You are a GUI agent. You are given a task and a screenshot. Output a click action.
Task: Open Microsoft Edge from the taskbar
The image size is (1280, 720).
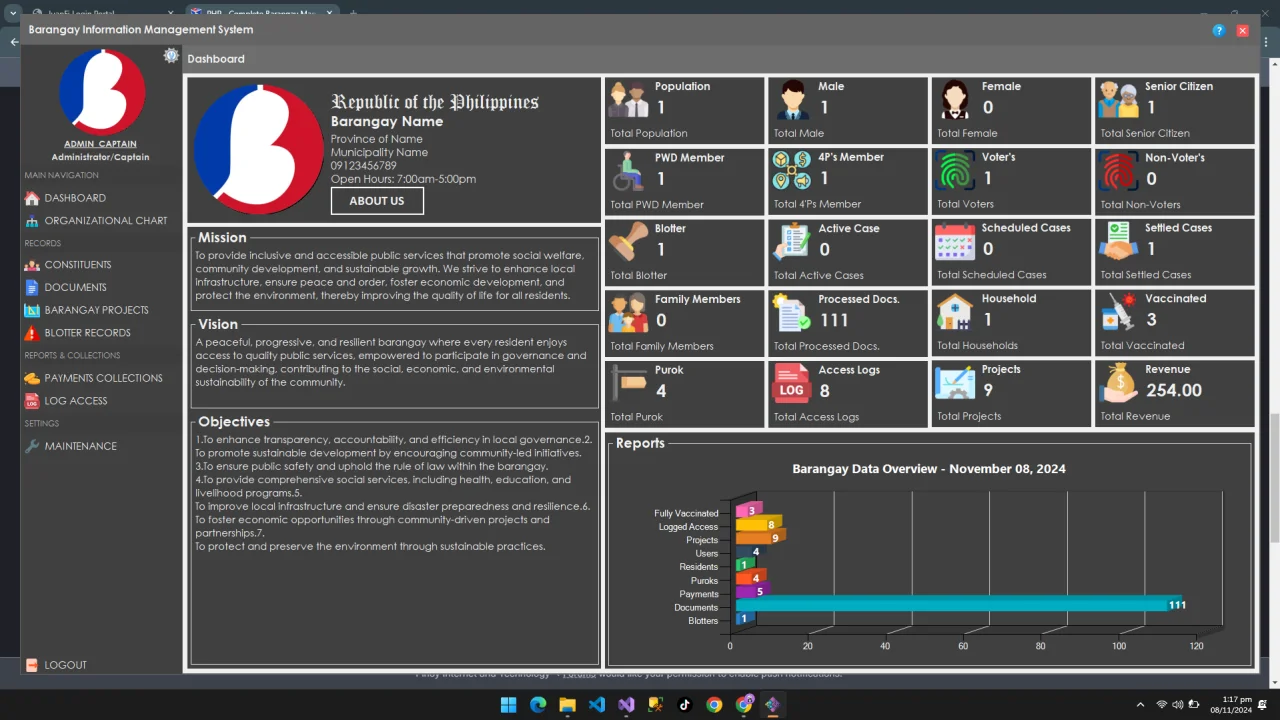click(538, 704)
